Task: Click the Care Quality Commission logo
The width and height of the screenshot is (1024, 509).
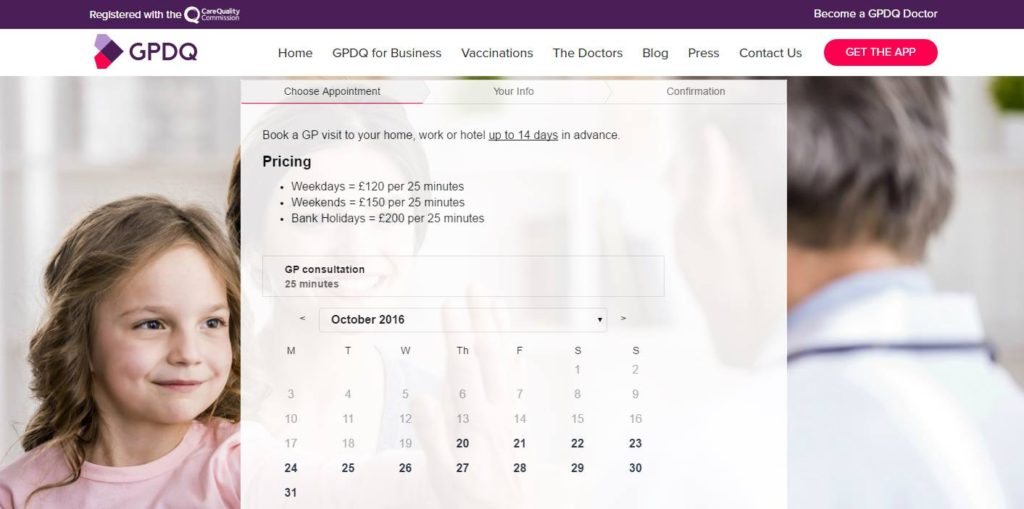Action: (212, 14)
